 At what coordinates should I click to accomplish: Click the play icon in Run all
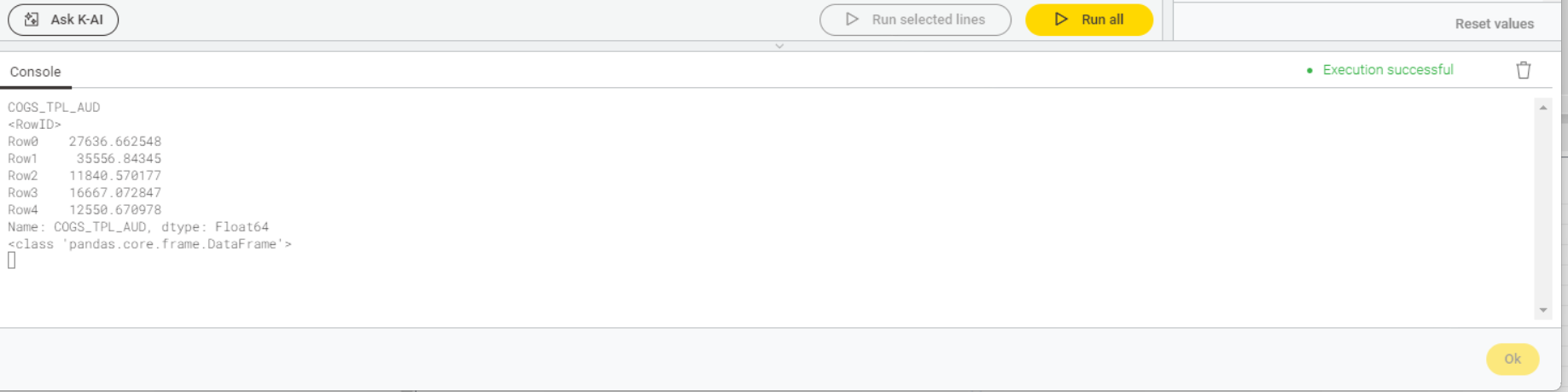click(x=1061, y=19)
